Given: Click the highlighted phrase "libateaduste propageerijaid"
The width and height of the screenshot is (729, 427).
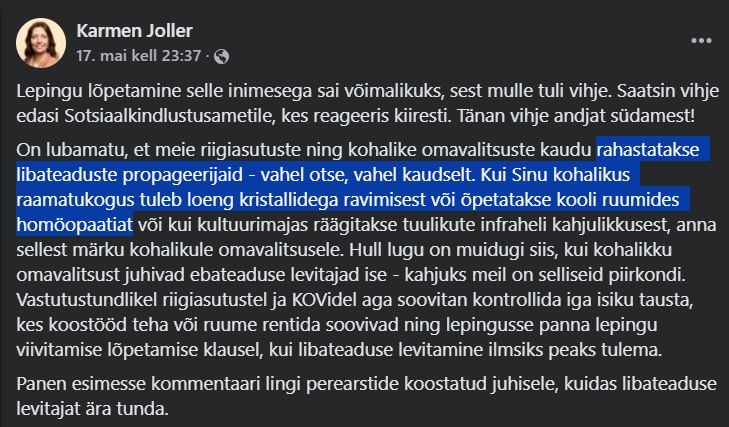Looking at the screenshot, I should (x=130, y=175).
